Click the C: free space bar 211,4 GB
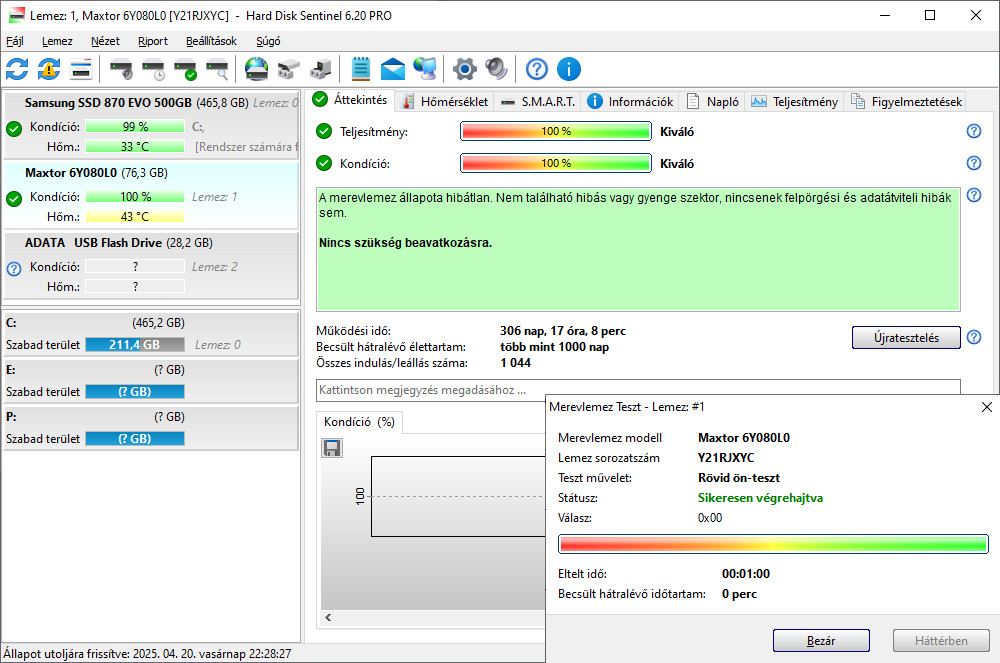 [135, 345]
